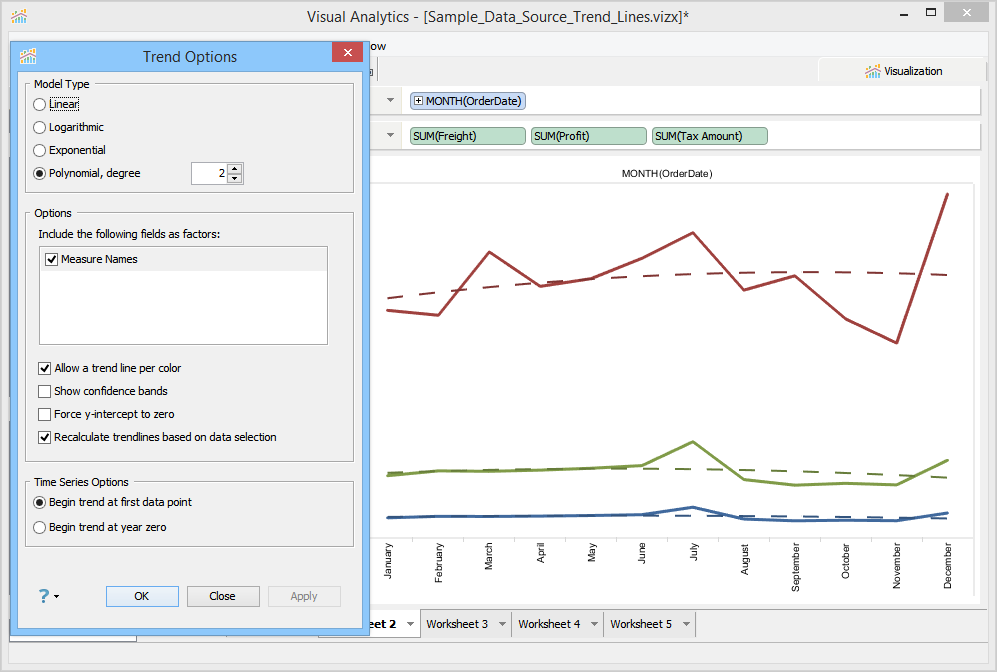The width and height of the screenshot is (997, 672).
Task: Close the Trend Options dialog with X
Action: (x=347, y=54)
